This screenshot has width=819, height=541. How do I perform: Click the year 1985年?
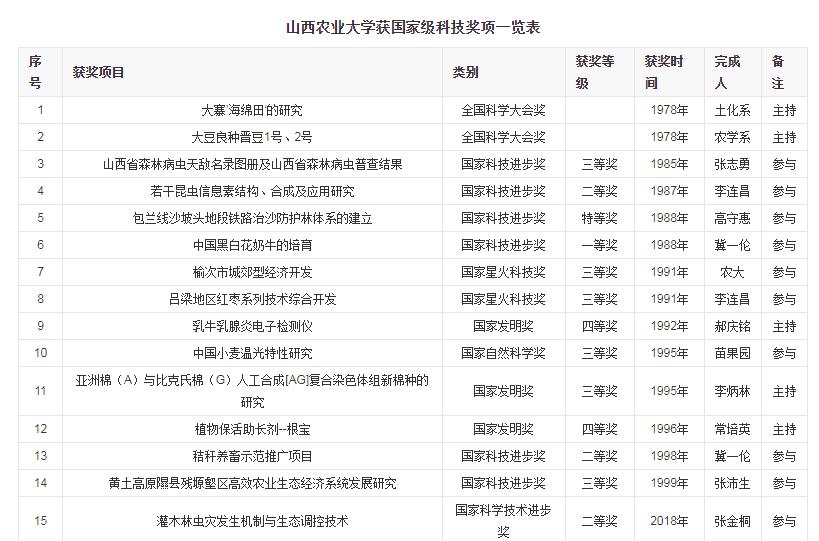click(669, 164)
